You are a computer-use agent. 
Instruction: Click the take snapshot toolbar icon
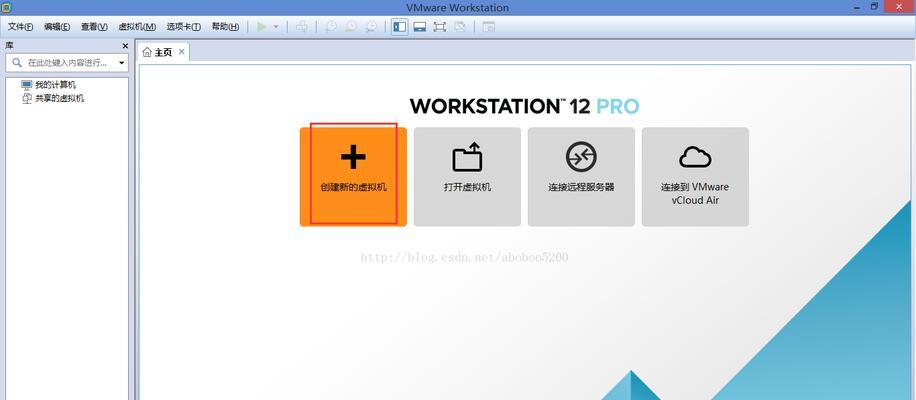[331, 27]
